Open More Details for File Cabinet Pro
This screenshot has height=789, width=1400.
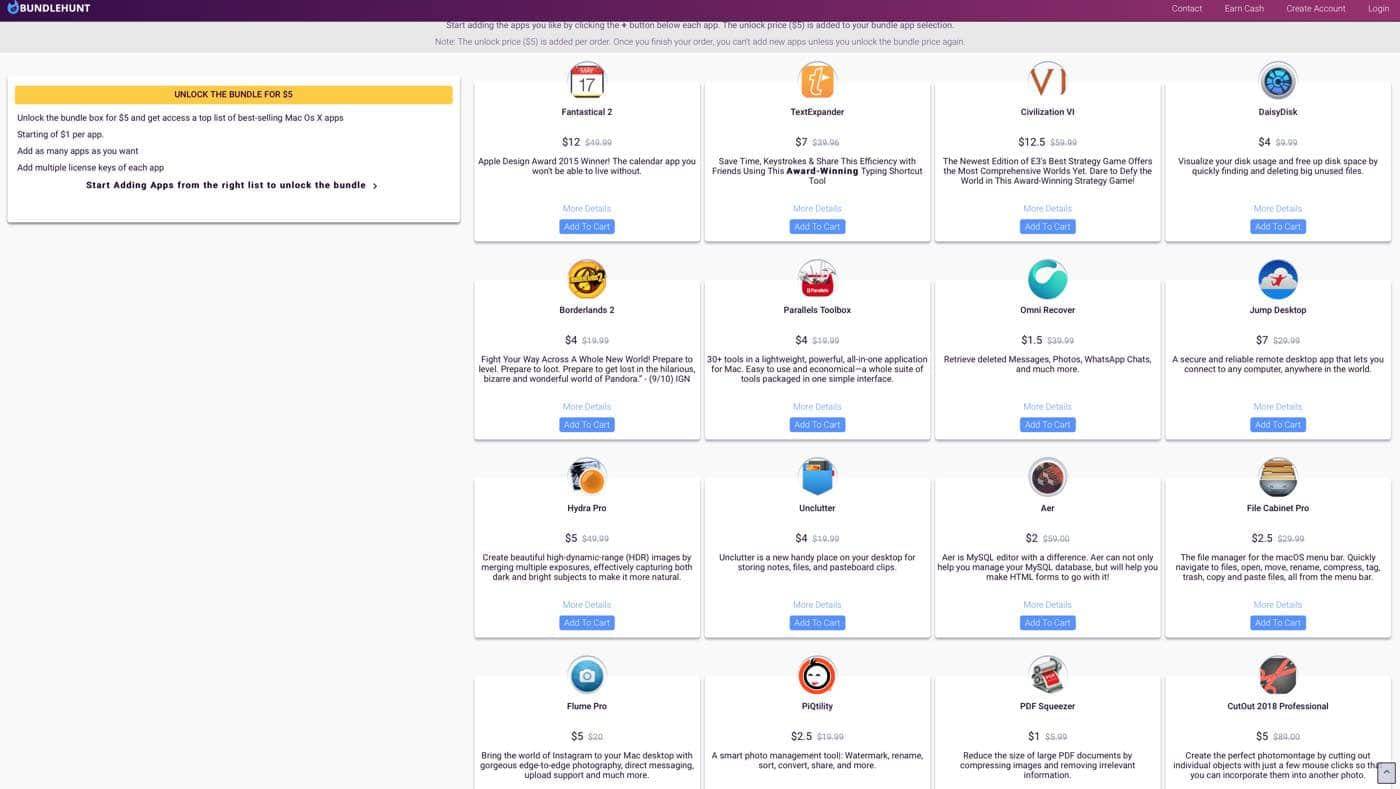1278,605
